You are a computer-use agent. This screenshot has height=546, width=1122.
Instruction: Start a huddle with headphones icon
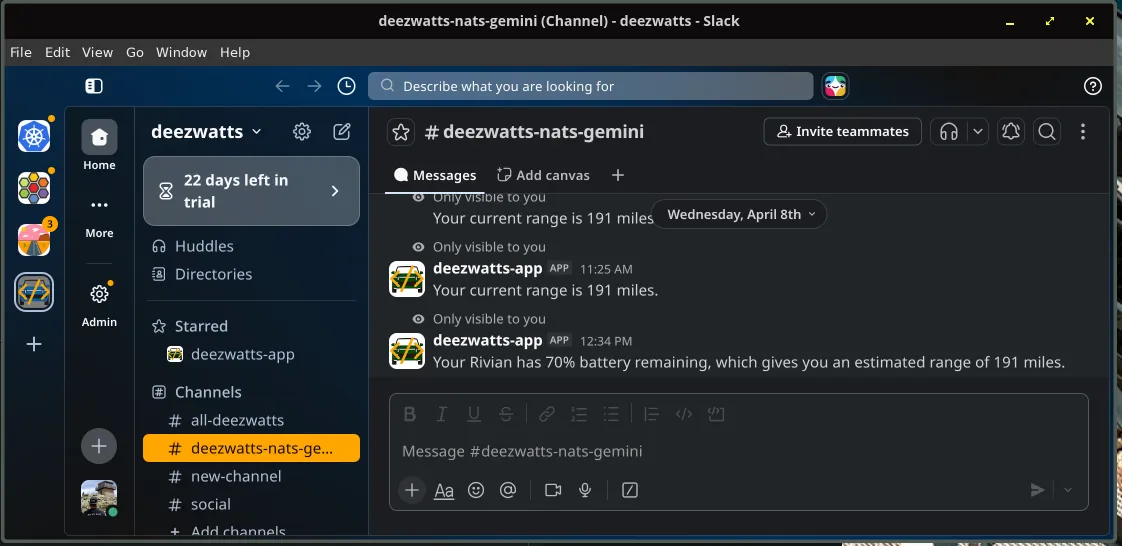(949, 132)
